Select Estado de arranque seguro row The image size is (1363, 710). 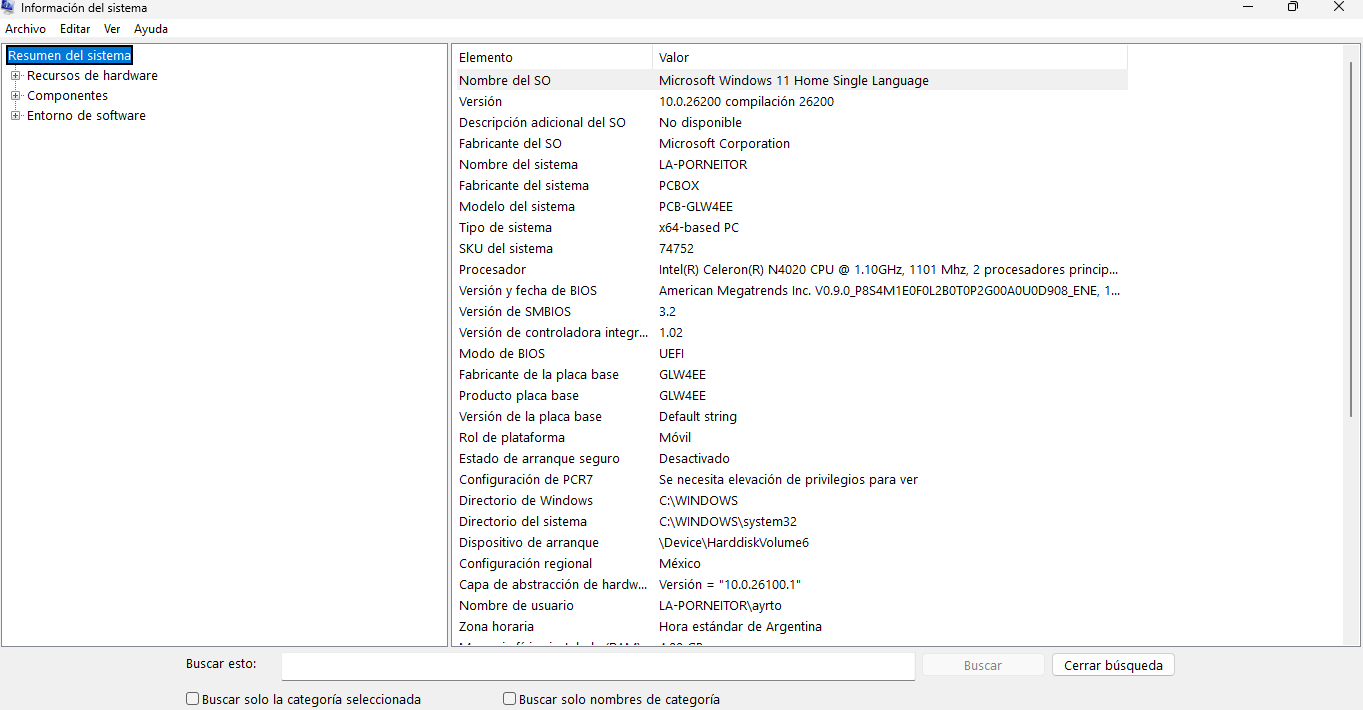791,459
